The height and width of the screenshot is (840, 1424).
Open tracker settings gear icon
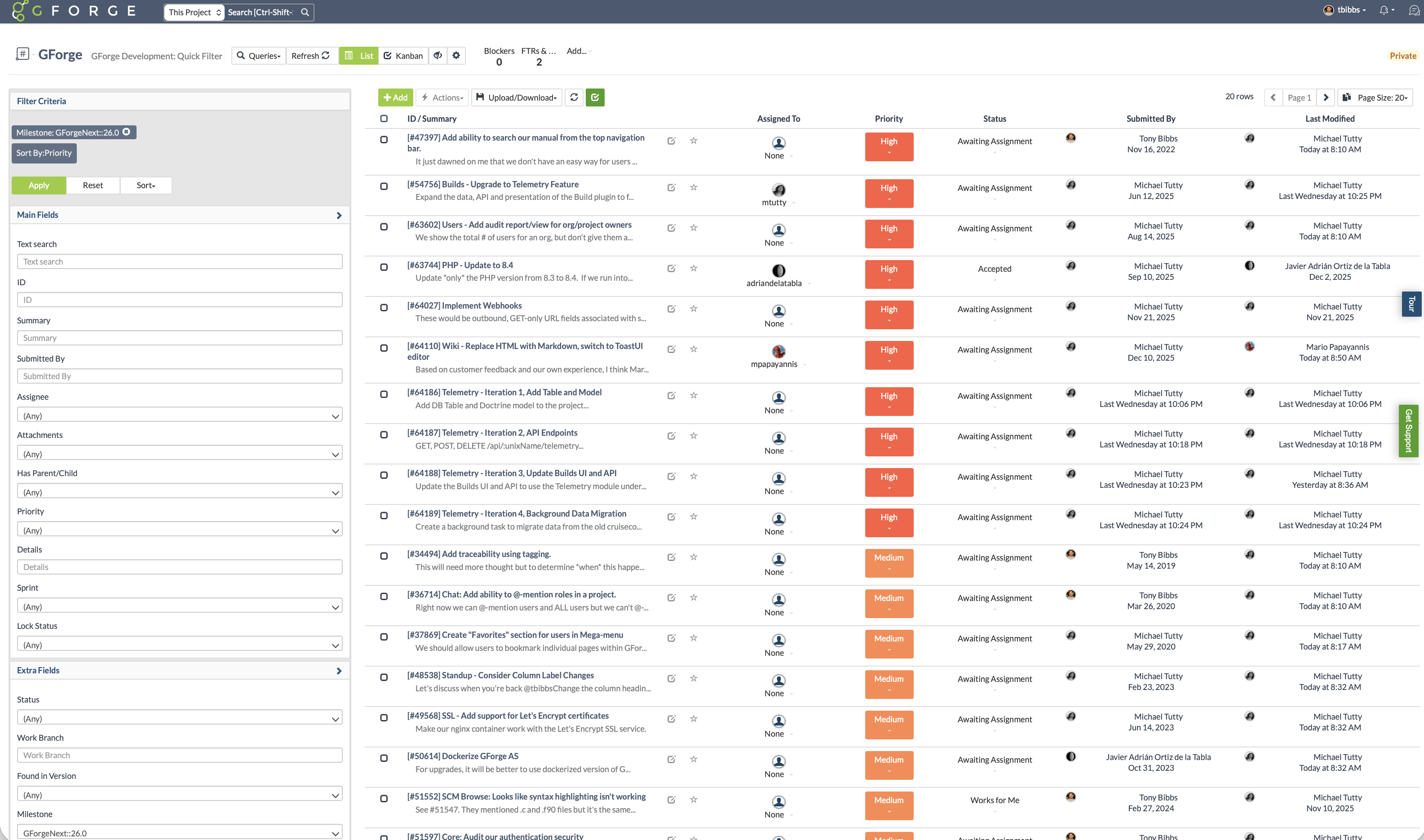click(x=456, y=55)
